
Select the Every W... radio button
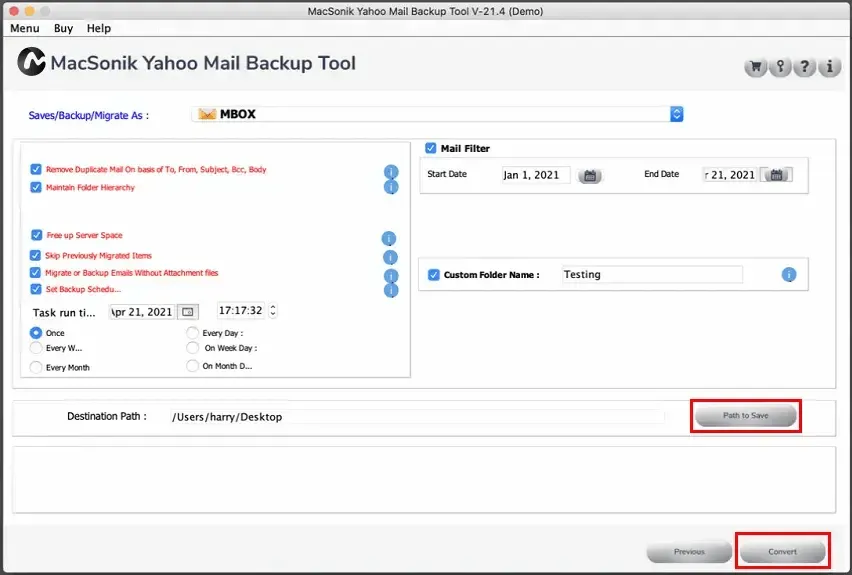tap(36, 348)
